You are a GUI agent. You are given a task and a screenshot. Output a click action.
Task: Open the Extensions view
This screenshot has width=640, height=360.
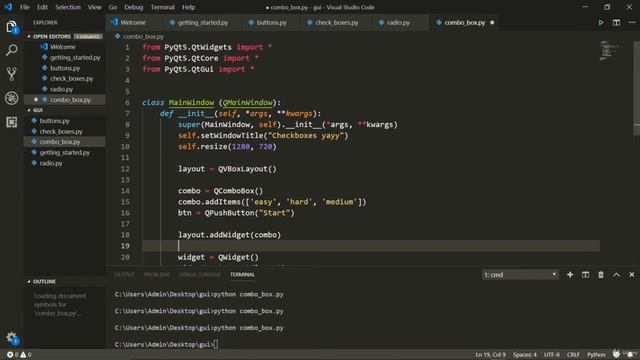[x=11, y=122]
